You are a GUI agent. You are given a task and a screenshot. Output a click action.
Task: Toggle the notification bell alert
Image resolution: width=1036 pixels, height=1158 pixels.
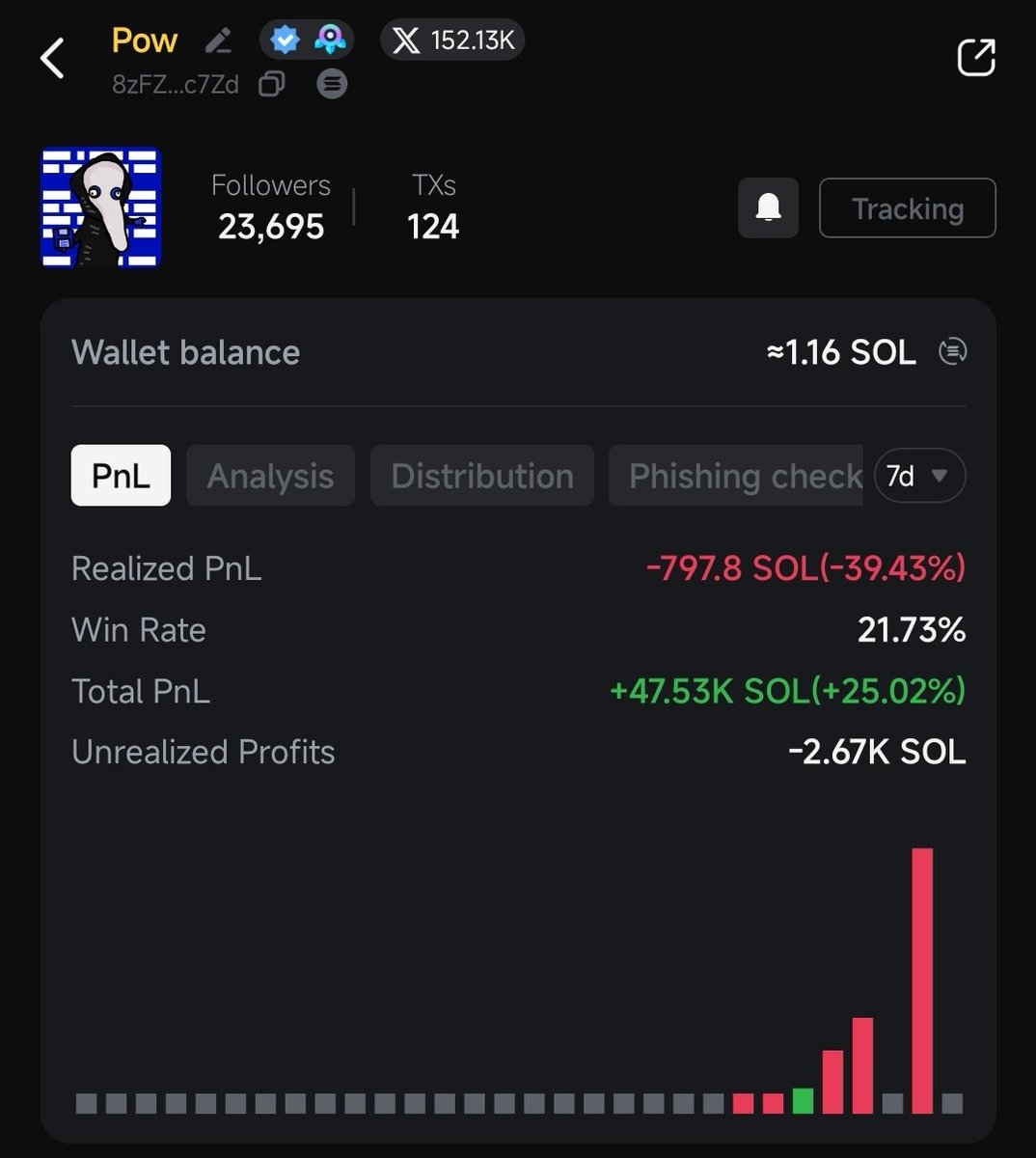768,207
